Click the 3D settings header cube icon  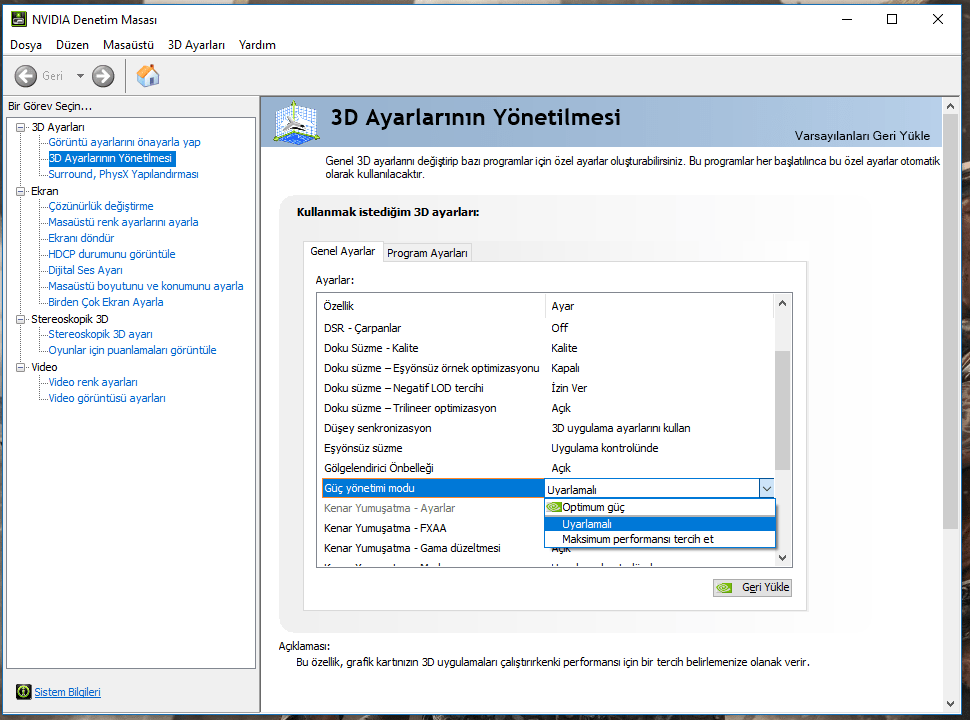coord(296,122)
